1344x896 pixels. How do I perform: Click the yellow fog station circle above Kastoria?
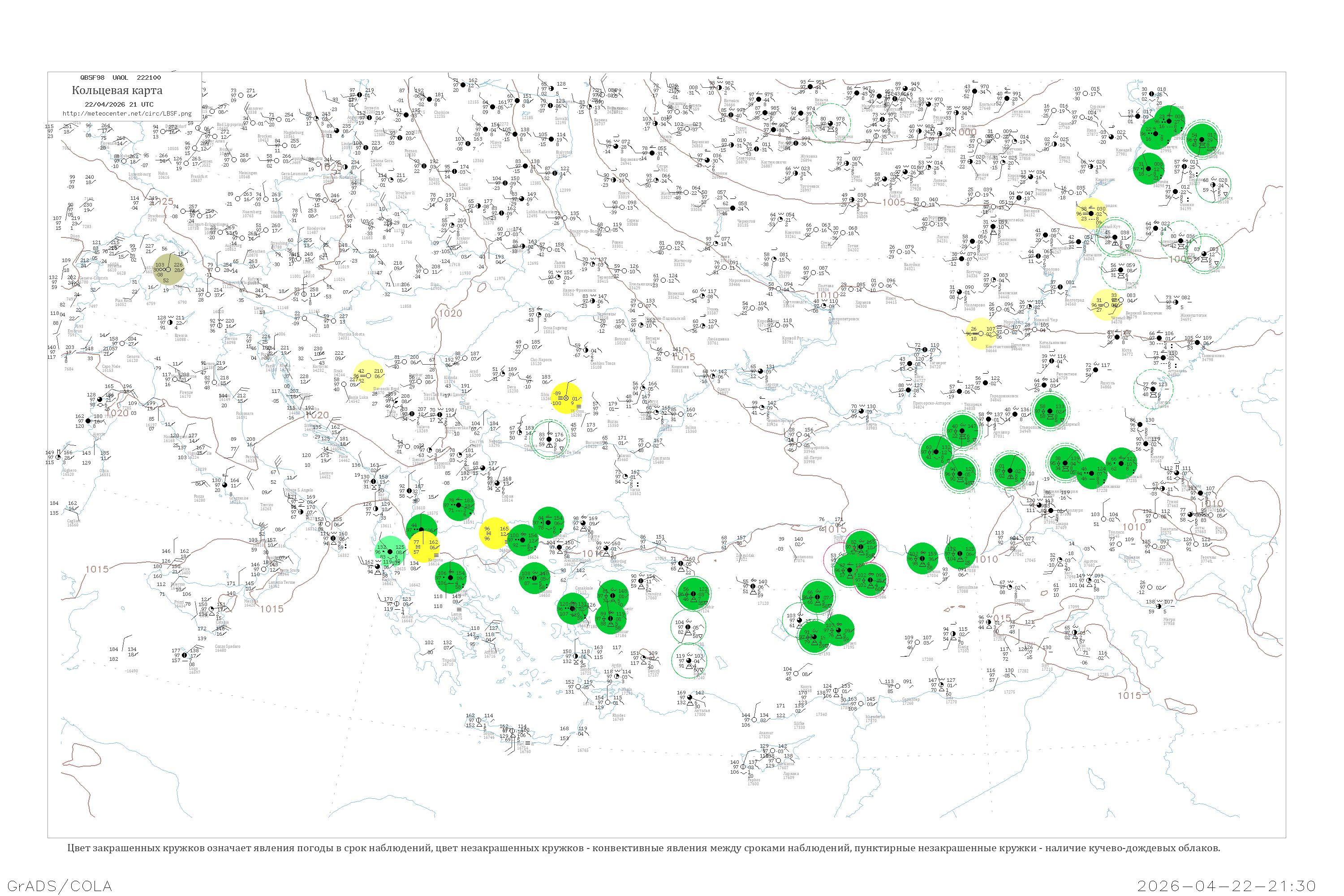(423, 546)
